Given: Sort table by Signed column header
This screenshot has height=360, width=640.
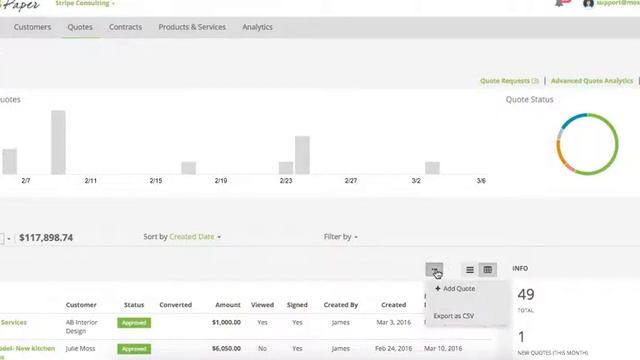Looking at the screenshot, I should tap(297, 305).
